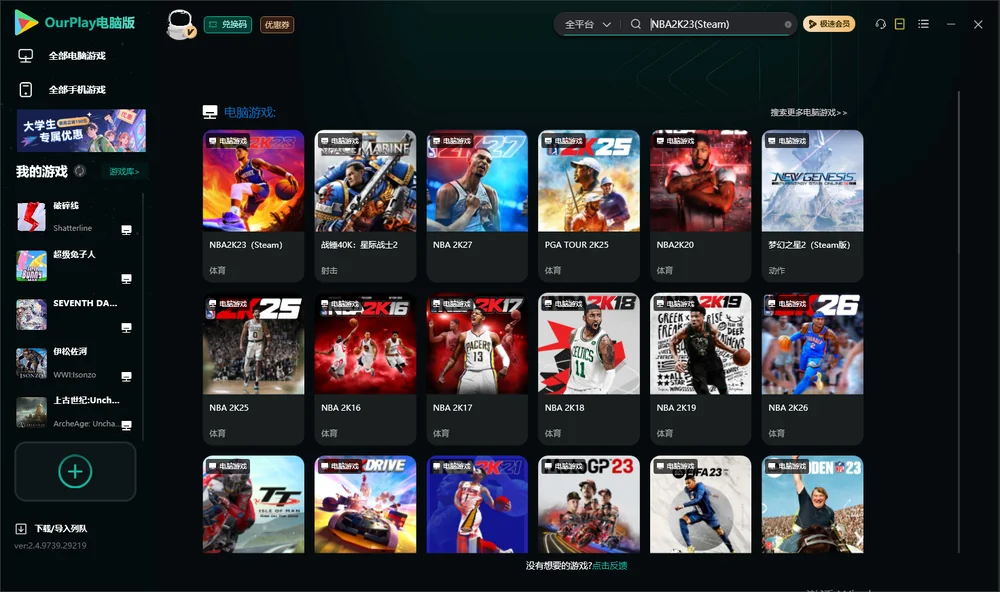The width and height of the screenshot is (1000, 592).
Task: Open 全部手机游戏 in the sidebar
Action: [x=77, y=89]
